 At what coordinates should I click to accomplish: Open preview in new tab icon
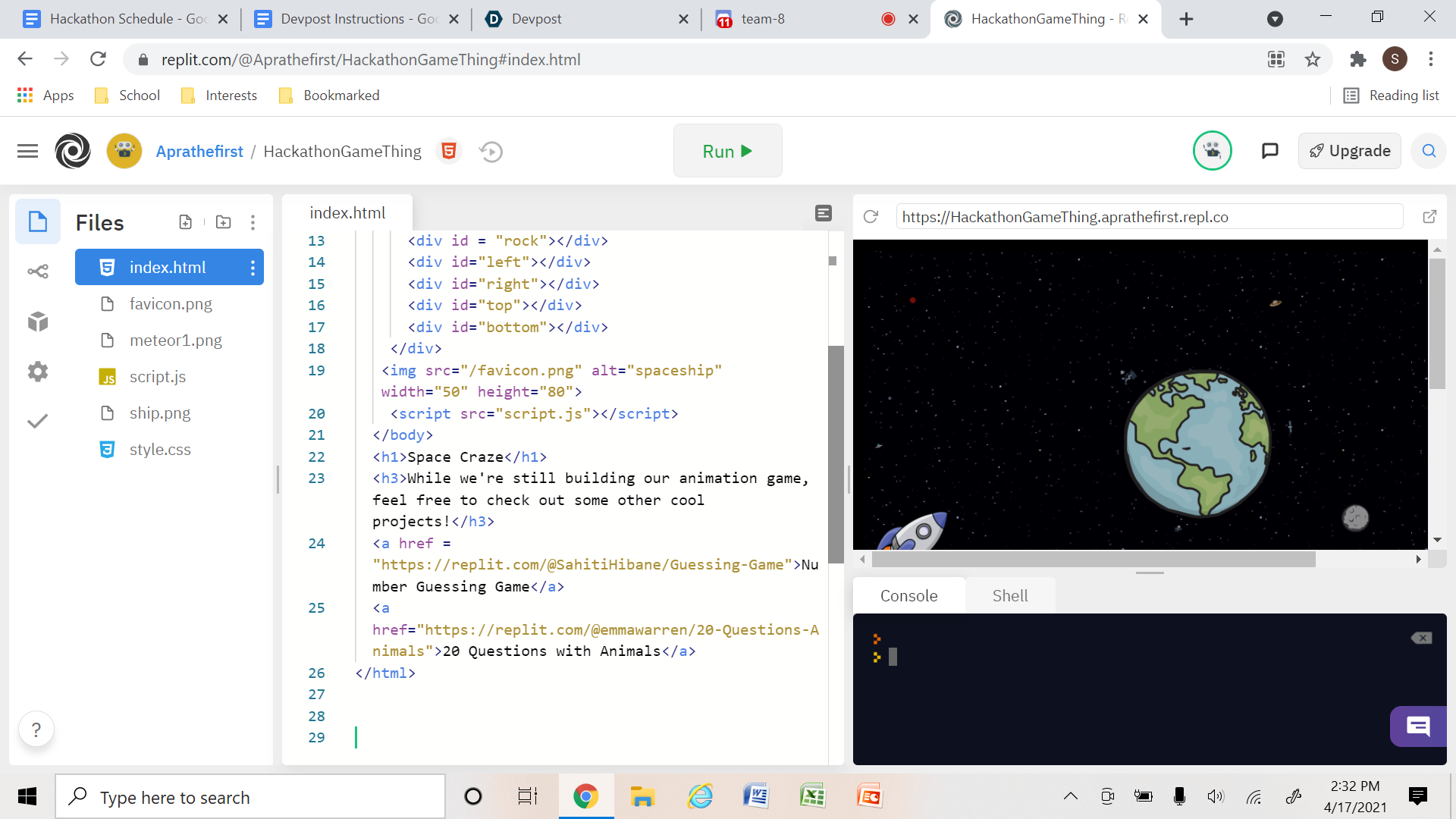pos(1429,217)
